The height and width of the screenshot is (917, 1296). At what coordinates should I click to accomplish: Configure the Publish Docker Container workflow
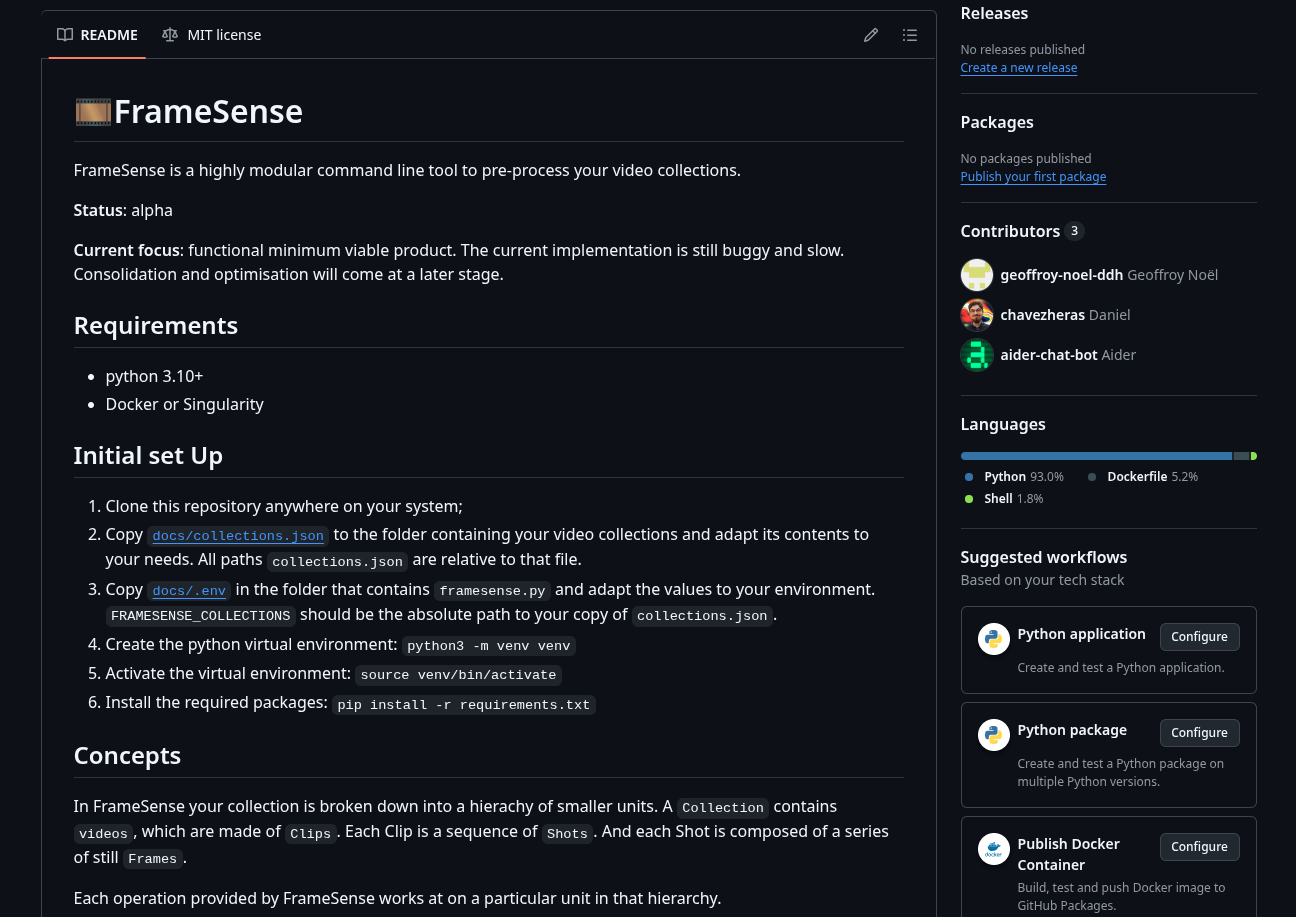click(1199, 847)
